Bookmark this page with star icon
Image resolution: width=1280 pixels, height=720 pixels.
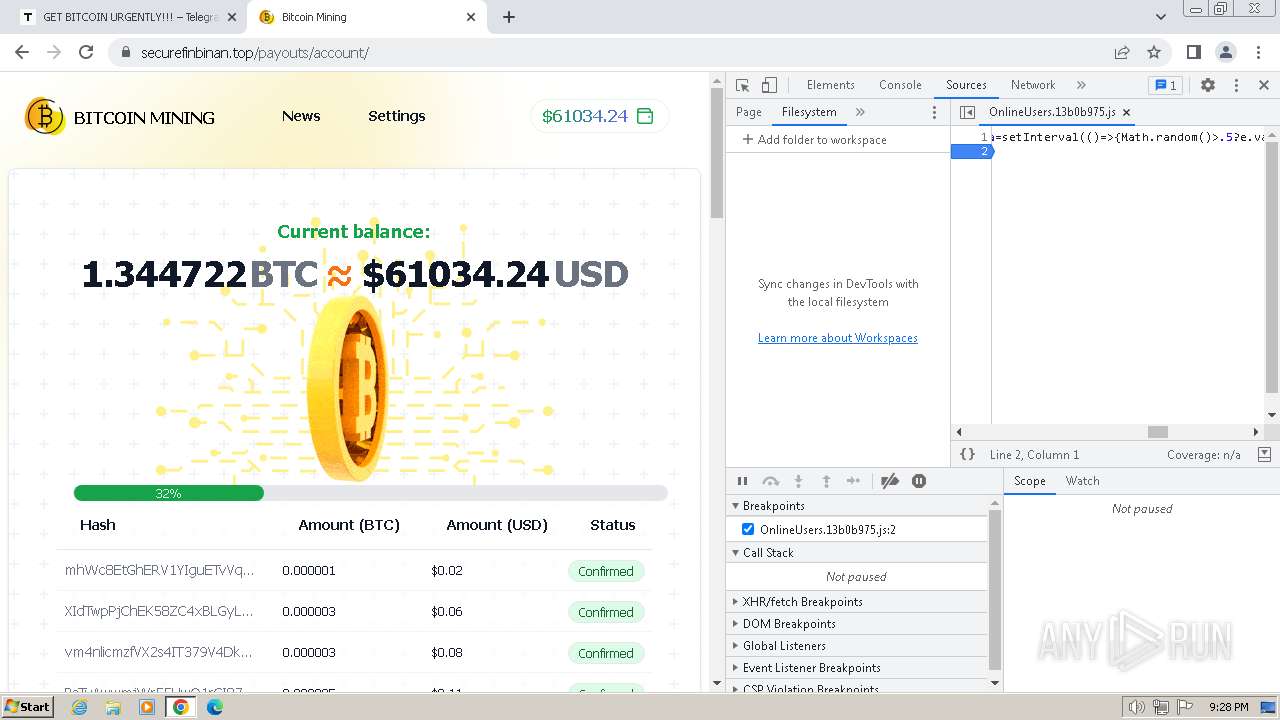pos(1154,52)
